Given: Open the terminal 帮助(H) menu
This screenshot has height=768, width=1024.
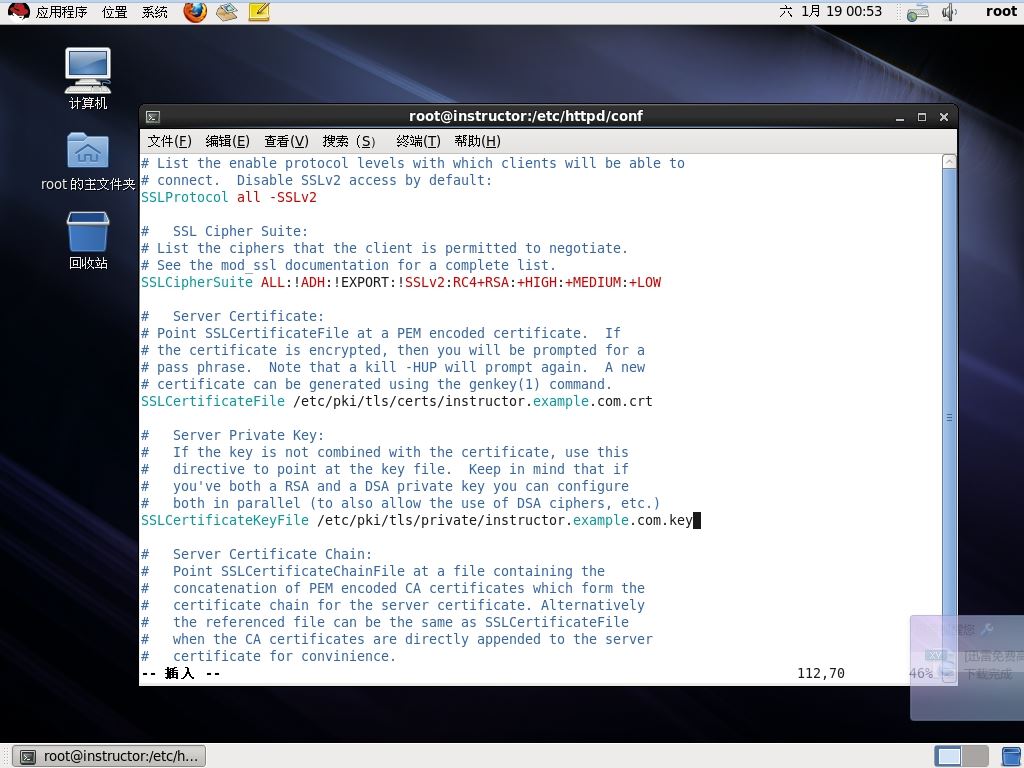Looking at the screenshot, I should pos(477,141).
